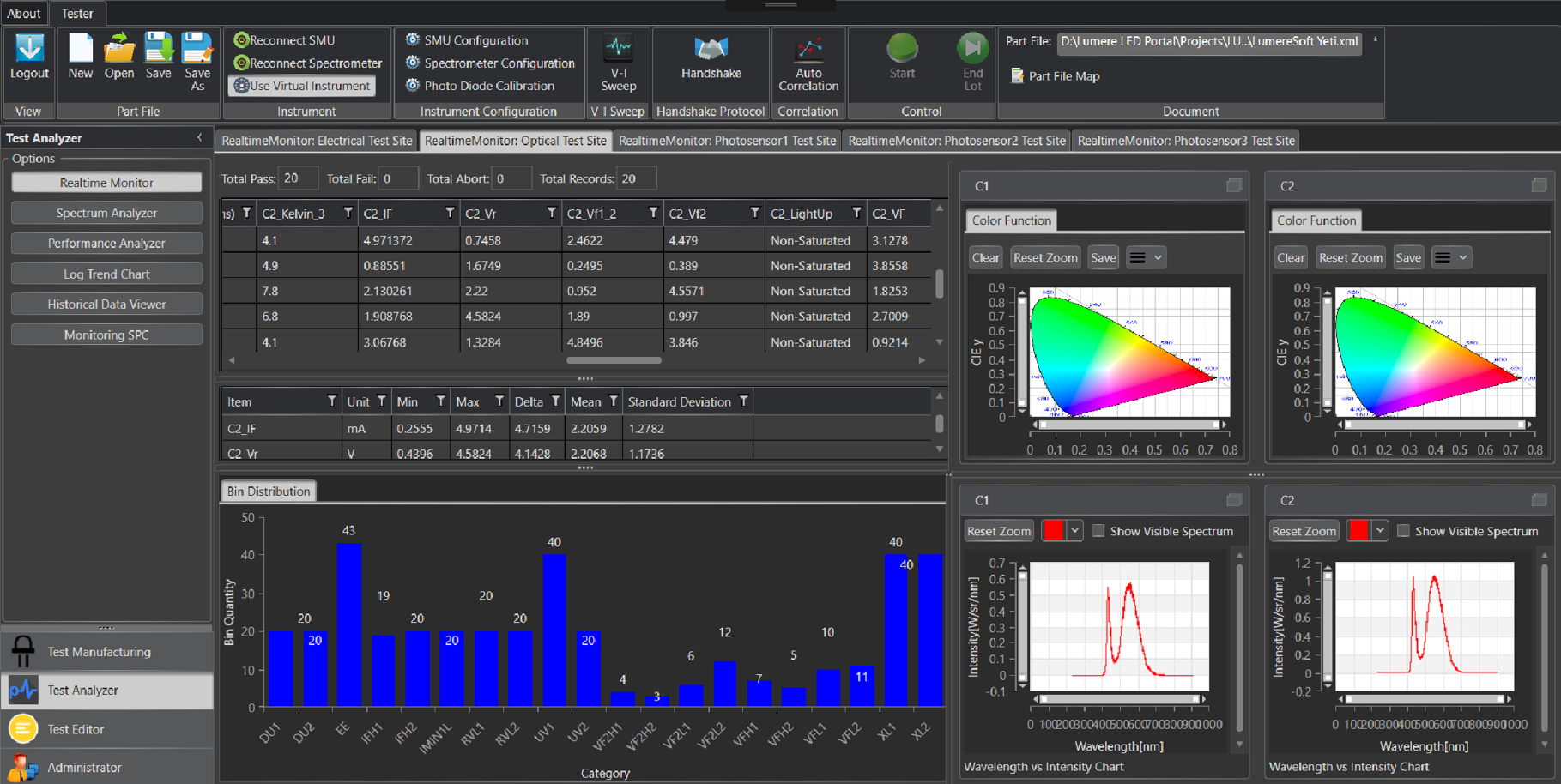Click Reset Zoom on C2 color chart

click(1350, 258)
